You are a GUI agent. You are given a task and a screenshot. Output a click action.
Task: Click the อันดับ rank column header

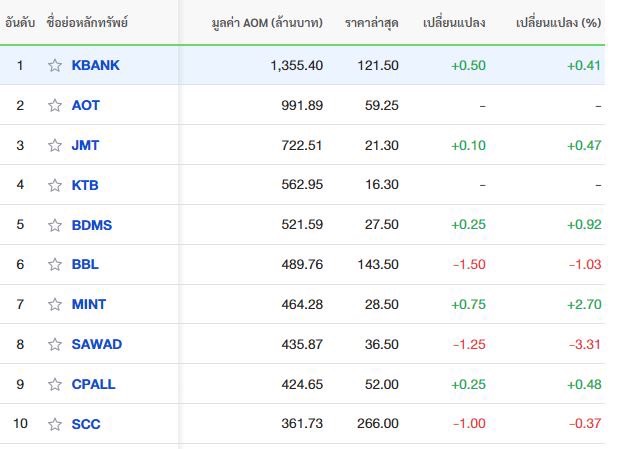(x=21, y=22)
